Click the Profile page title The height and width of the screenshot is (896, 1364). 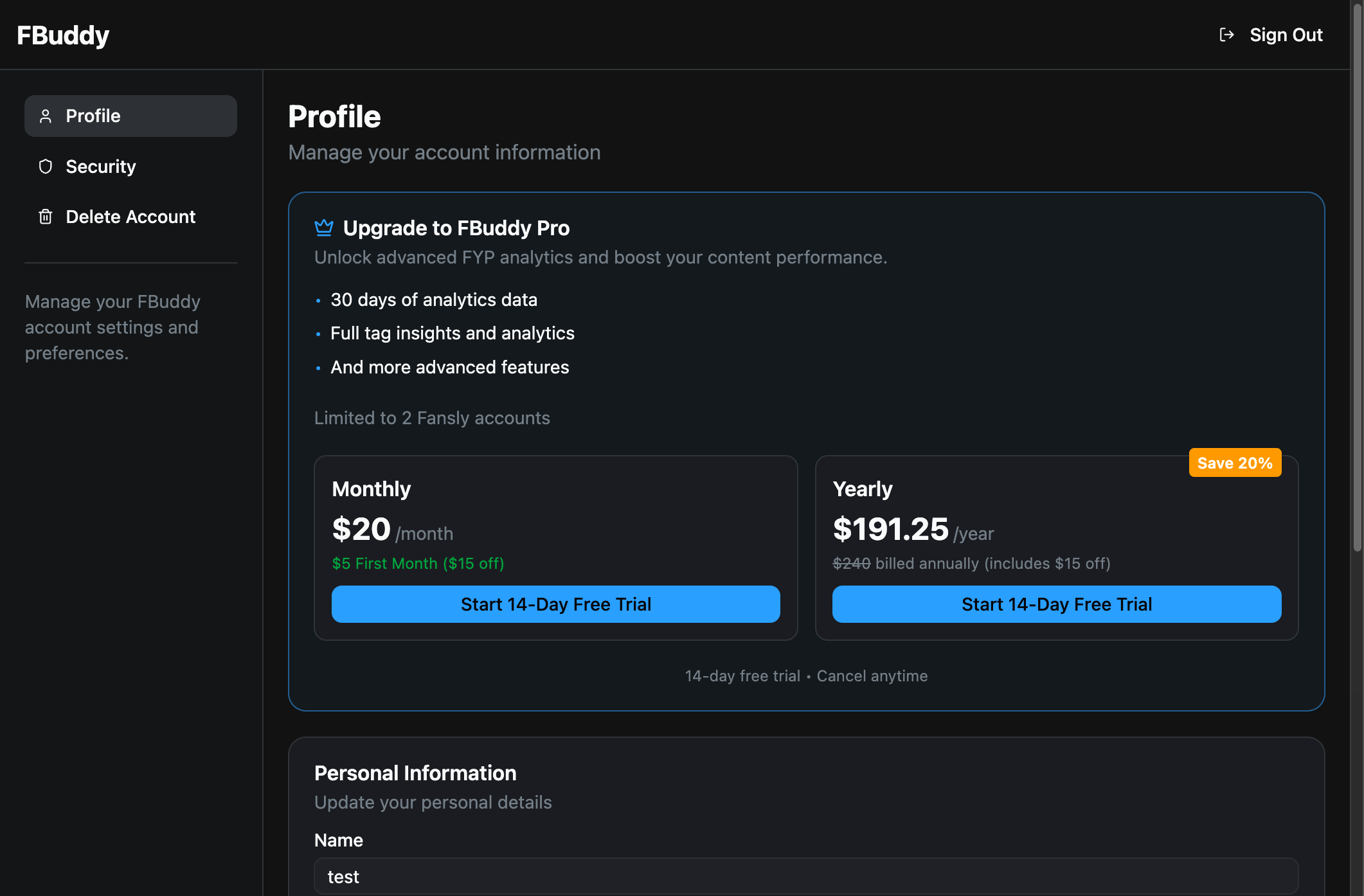[x=334, y=117]
